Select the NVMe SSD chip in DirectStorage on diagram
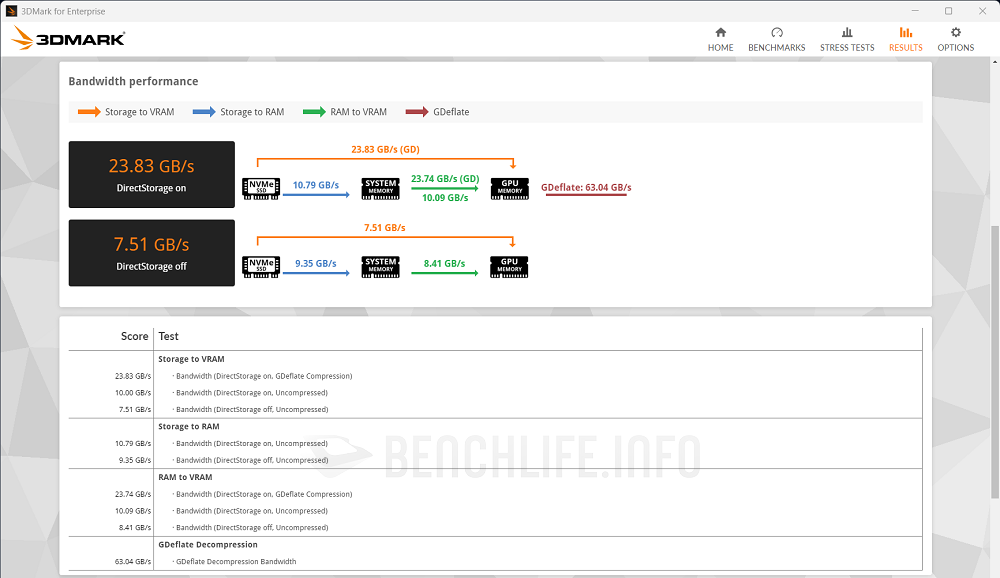This screenshot has width=1000, height=578. click(x=261, y=187)
